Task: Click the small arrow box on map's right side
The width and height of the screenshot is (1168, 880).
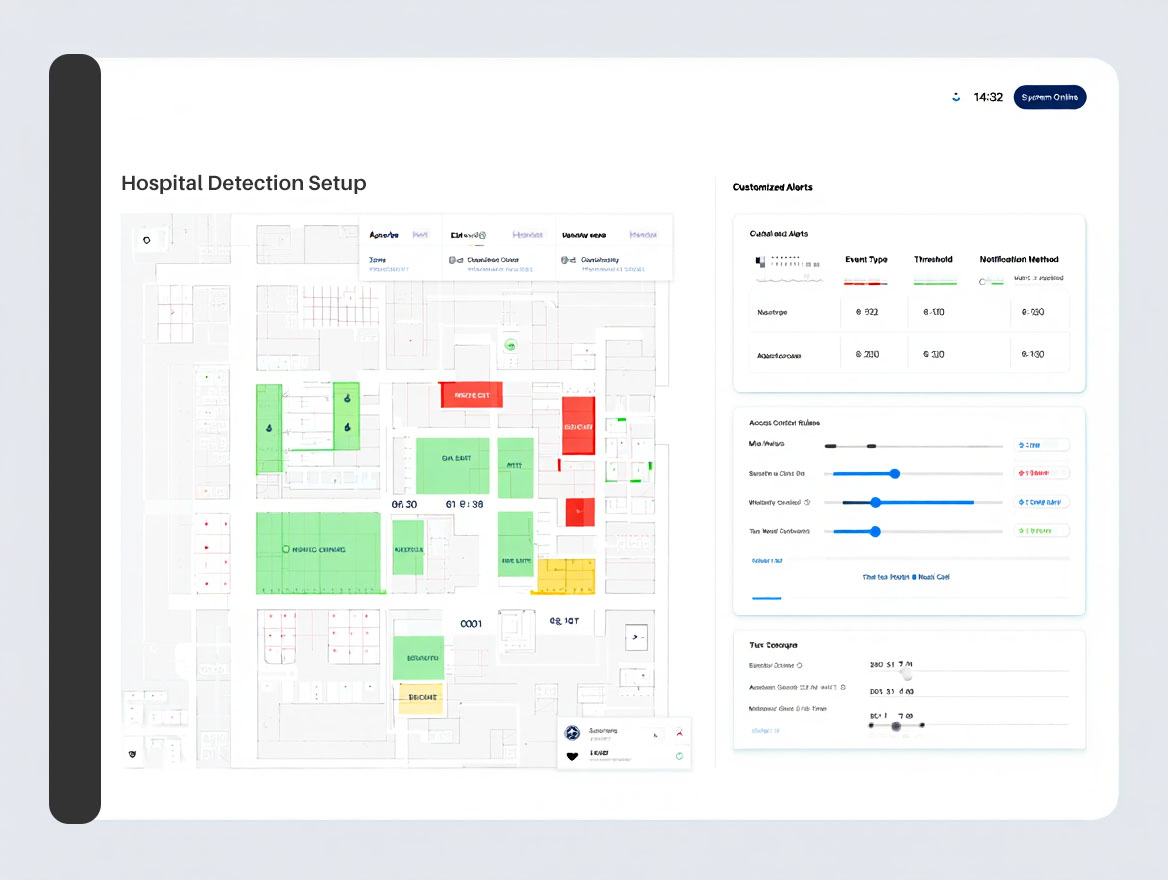Action: pyautogui.click(x=634, y=636)
